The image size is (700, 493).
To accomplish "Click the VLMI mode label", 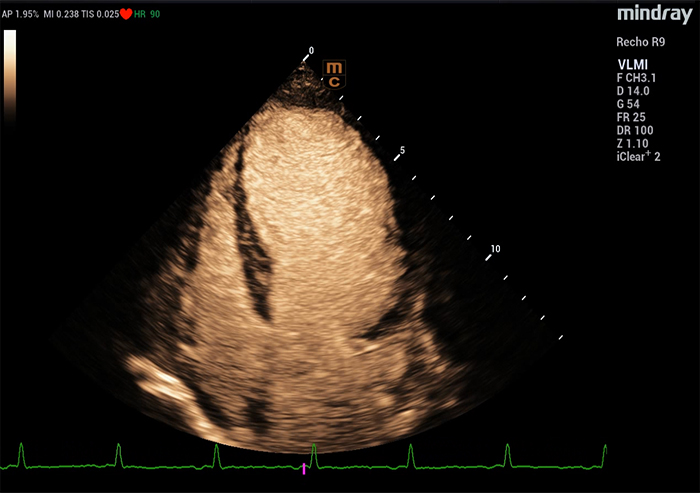I will click(x=632, y=64).
